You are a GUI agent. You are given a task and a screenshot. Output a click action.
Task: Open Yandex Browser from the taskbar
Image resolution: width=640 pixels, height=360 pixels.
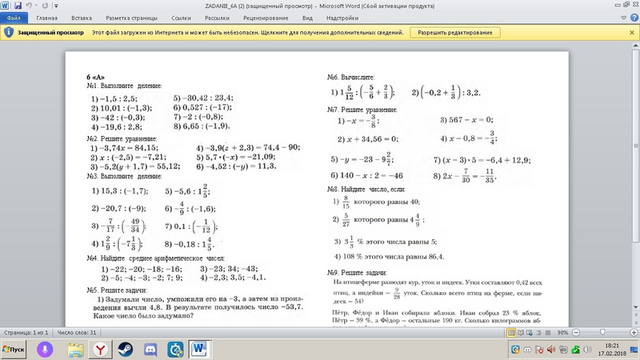pyautogui.click(x=100, y=349)
